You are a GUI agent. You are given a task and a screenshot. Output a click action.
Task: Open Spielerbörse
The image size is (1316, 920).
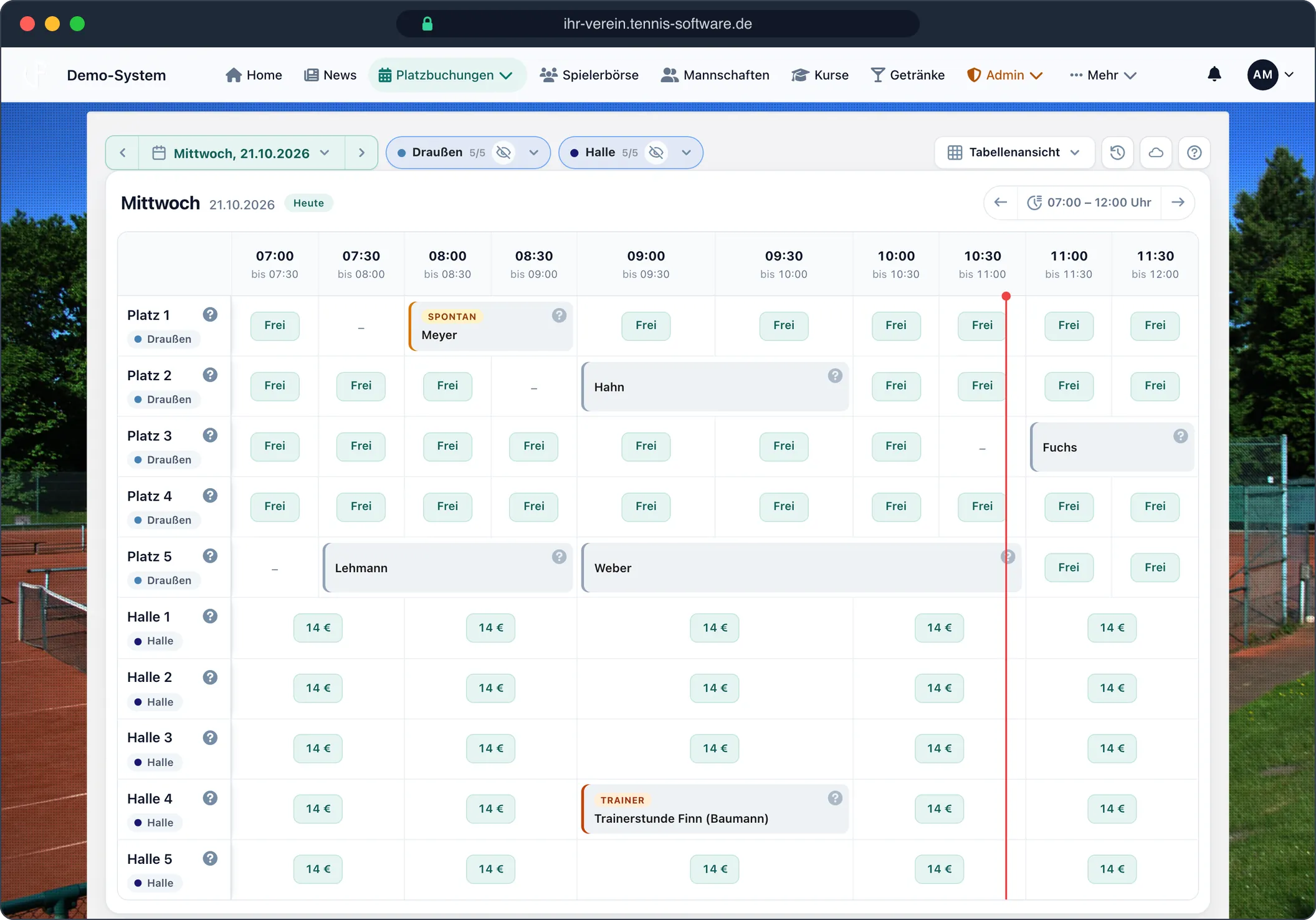[589, 75]
